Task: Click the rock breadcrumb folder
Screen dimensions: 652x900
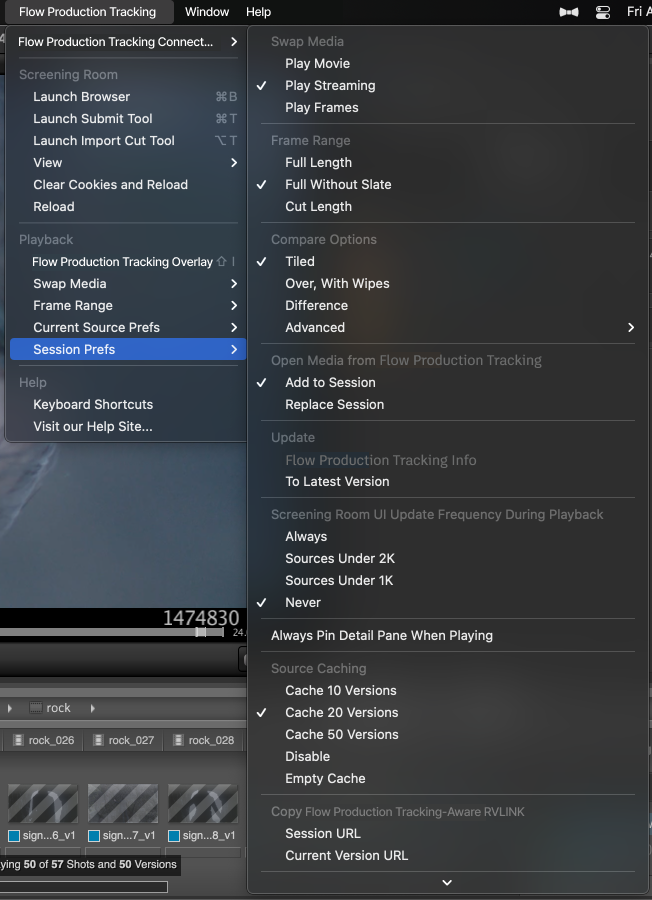Action: pyautogui.click(x=51, y=708)
